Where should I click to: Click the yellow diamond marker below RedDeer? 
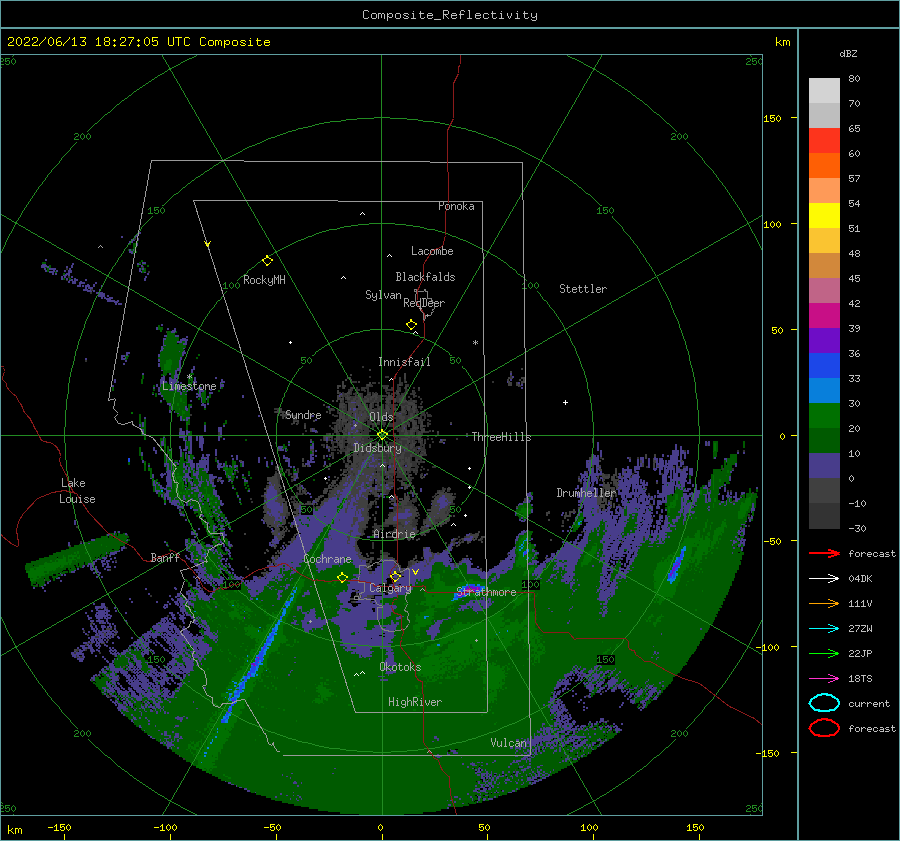point(412,325)
